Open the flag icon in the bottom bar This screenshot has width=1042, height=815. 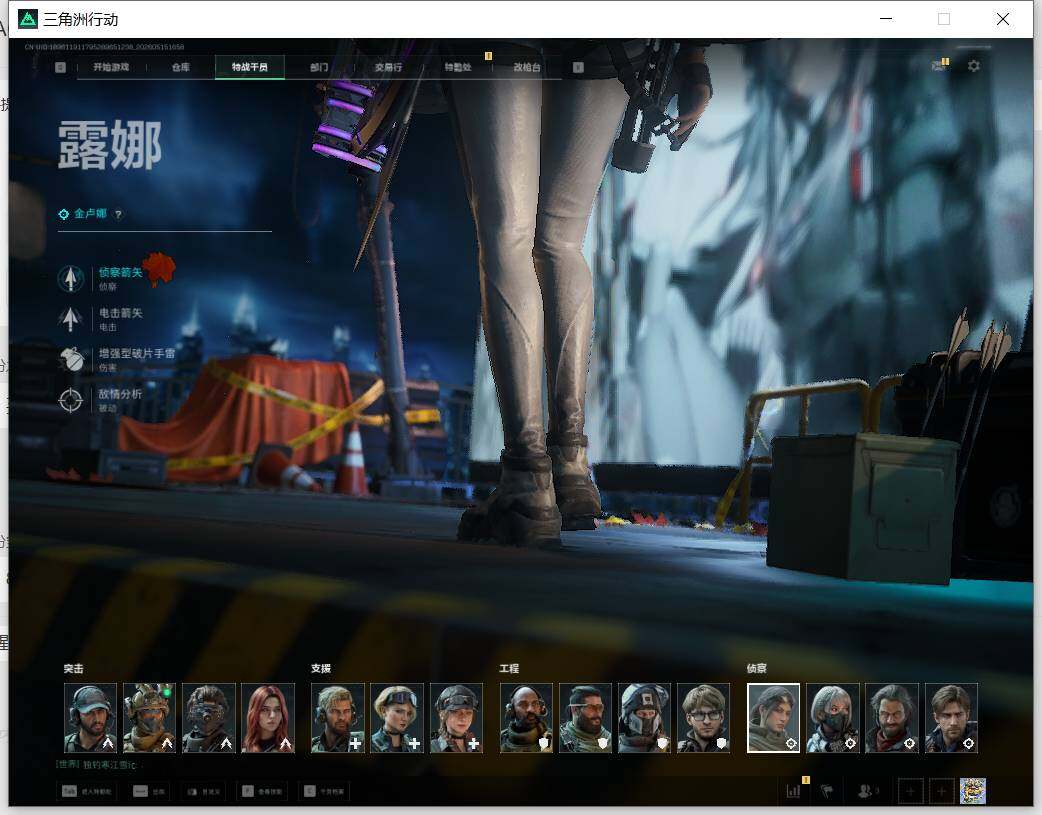[x=827, y=790]
